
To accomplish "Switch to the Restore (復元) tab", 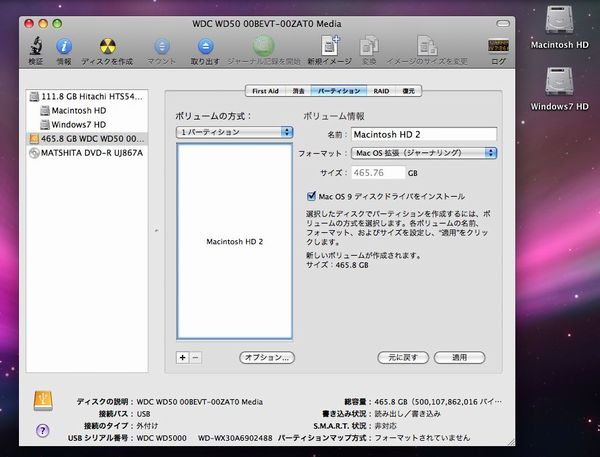I will coord(408,91).
